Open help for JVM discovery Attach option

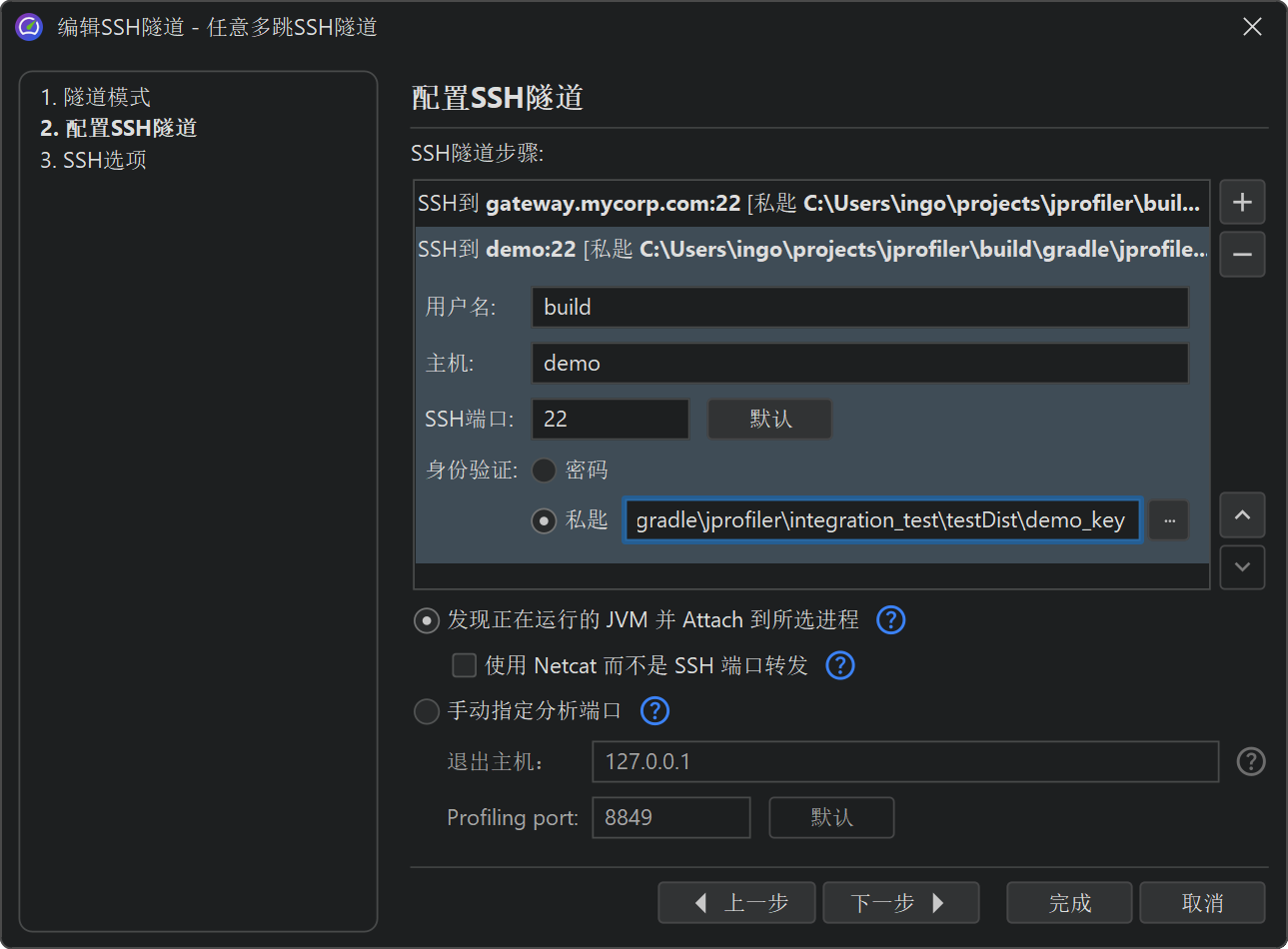tap(890, 620)
